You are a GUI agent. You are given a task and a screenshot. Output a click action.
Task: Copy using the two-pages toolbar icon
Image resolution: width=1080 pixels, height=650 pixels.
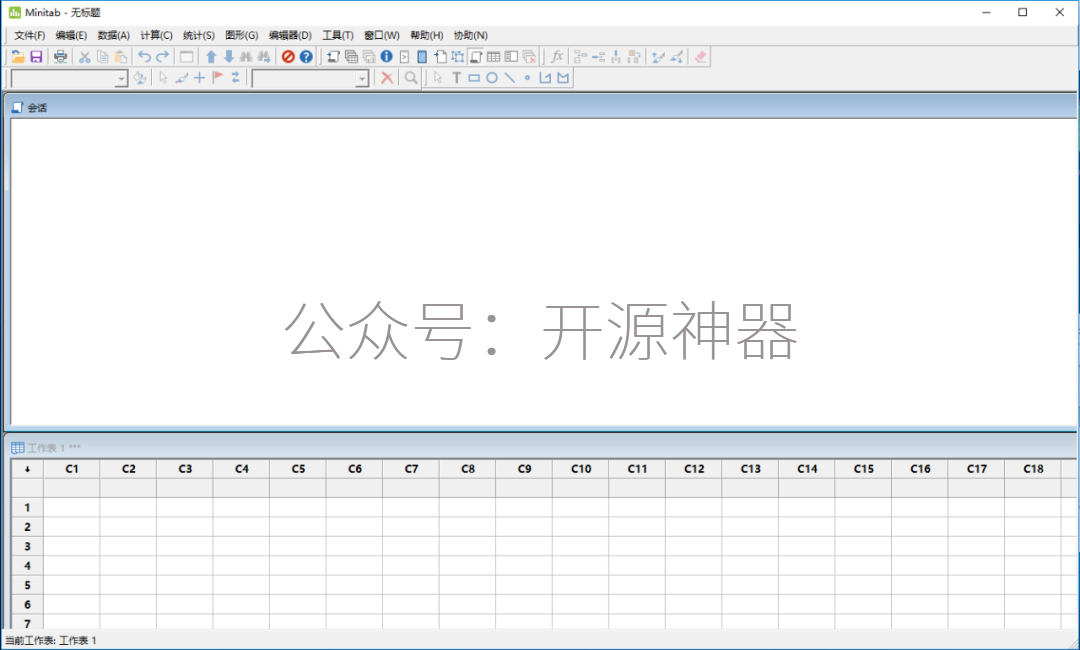coord(103,57)
